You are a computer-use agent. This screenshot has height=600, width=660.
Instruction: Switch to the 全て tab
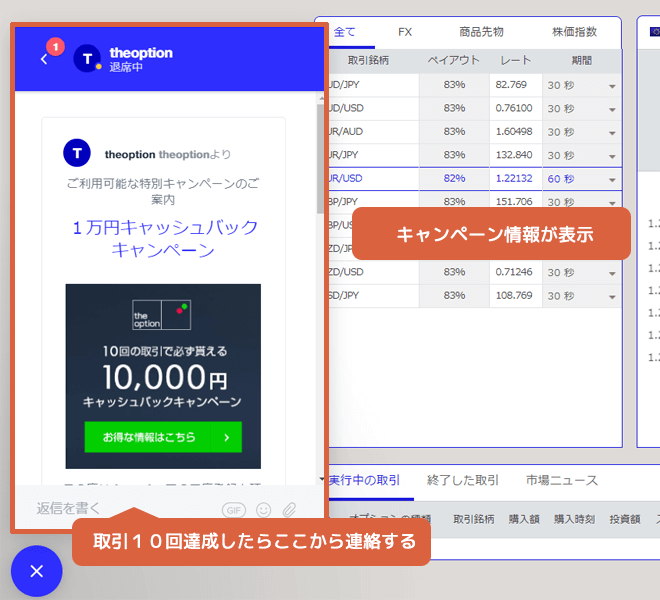[x=345, y=32]
